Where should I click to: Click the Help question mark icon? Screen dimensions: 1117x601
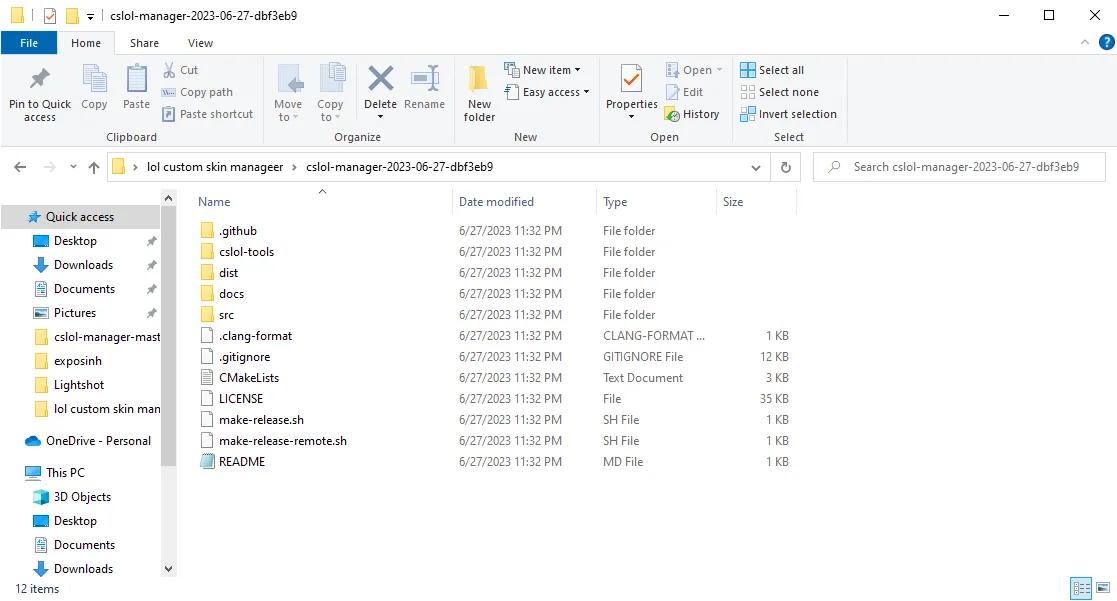1106,42
